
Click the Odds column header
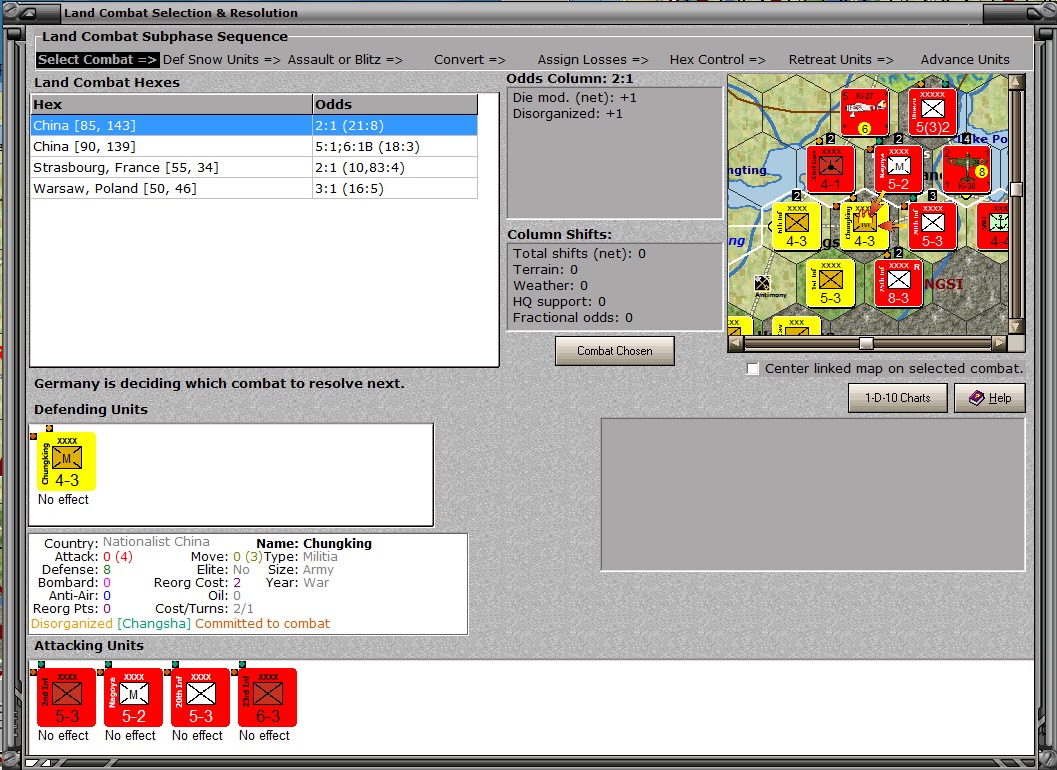(x=395, y=105)
